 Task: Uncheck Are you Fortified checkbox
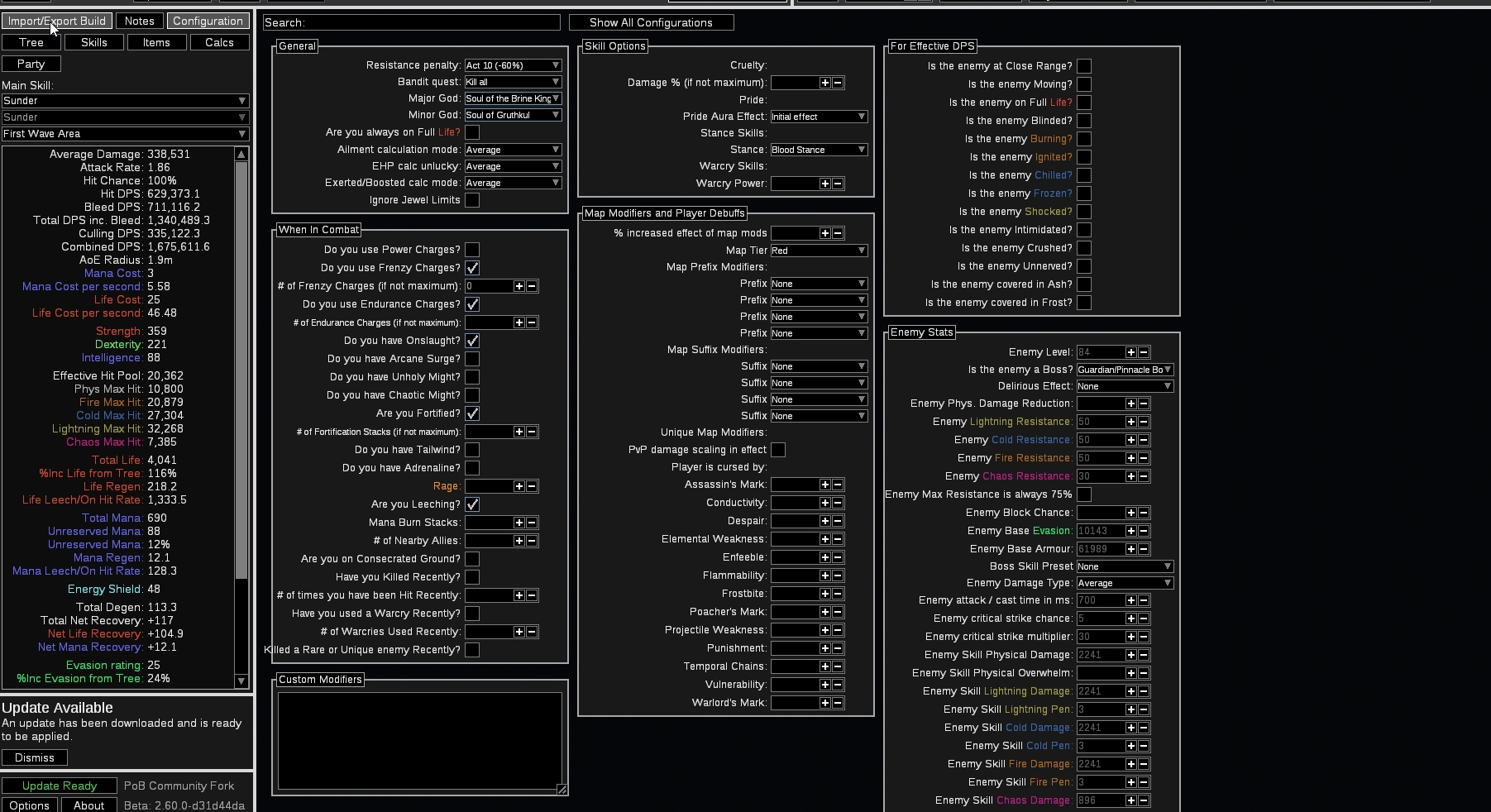[x=472, y=413]
